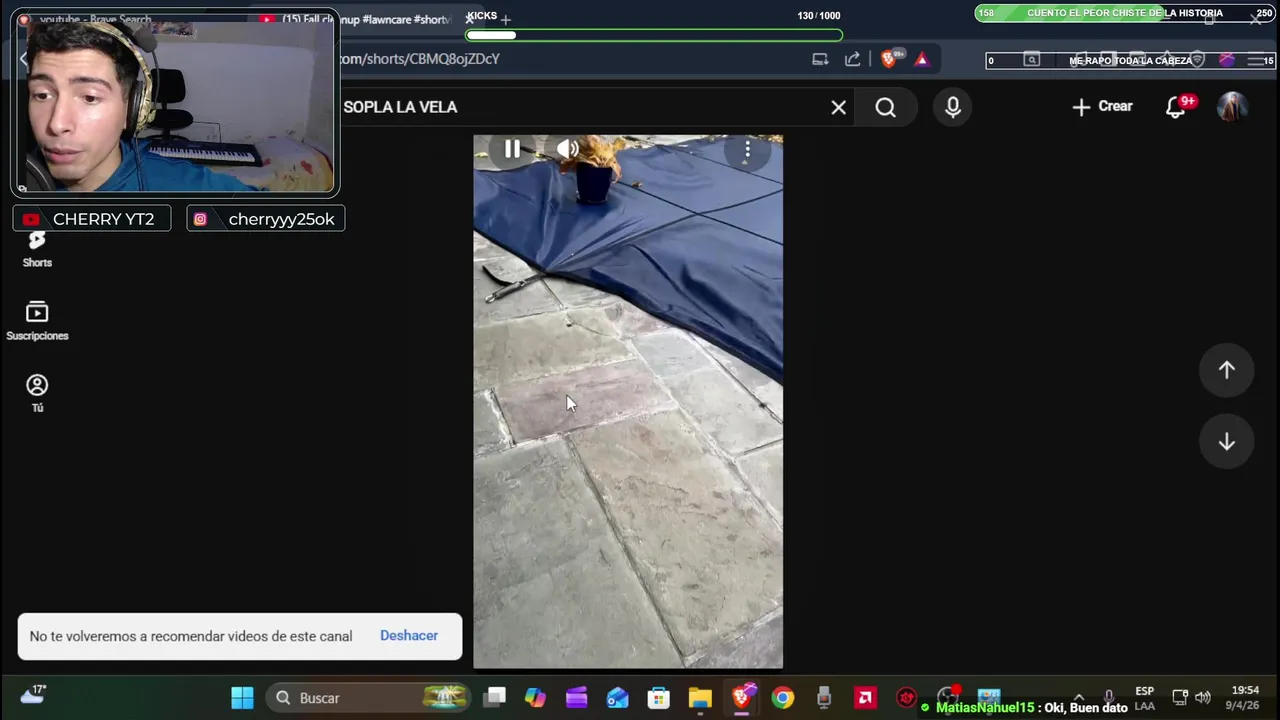Image resolution: width=1280 pixels, height=720 pixels.
Task: Click the CUENTO EL PEOR CHISTE goal bar
Action: tap(1125, 13)
